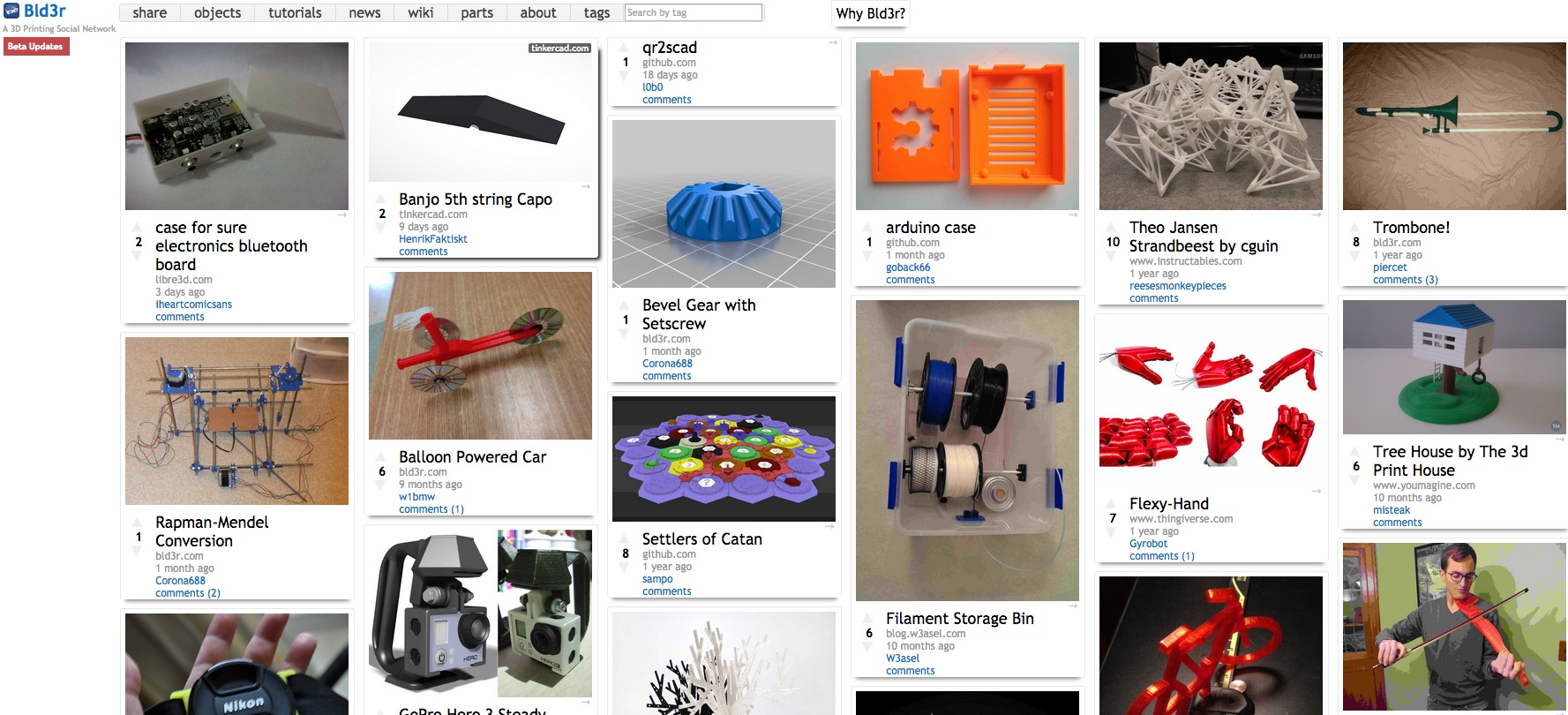Upvote the Filament Storage Bin post

pyautogui.click(x=868, y=619)
